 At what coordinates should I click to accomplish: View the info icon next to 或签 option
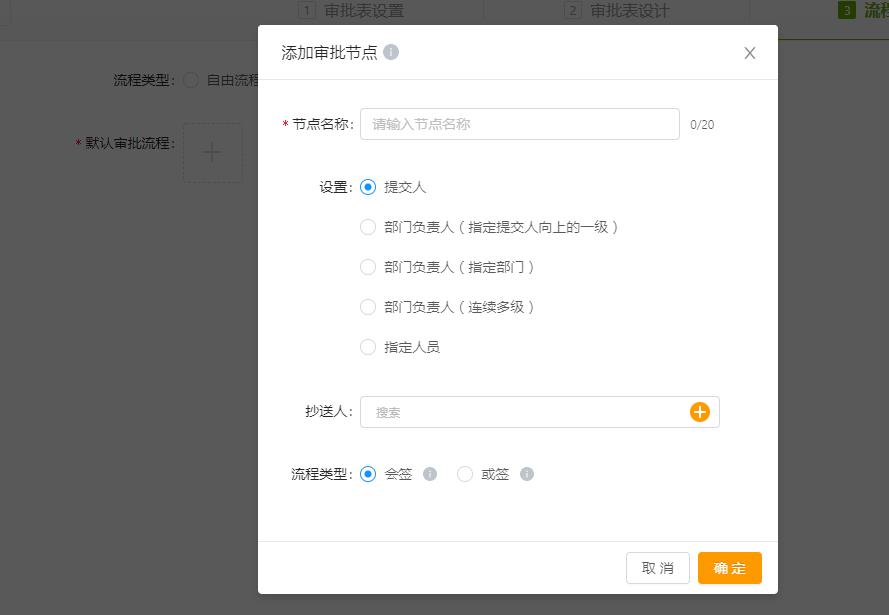526,474
